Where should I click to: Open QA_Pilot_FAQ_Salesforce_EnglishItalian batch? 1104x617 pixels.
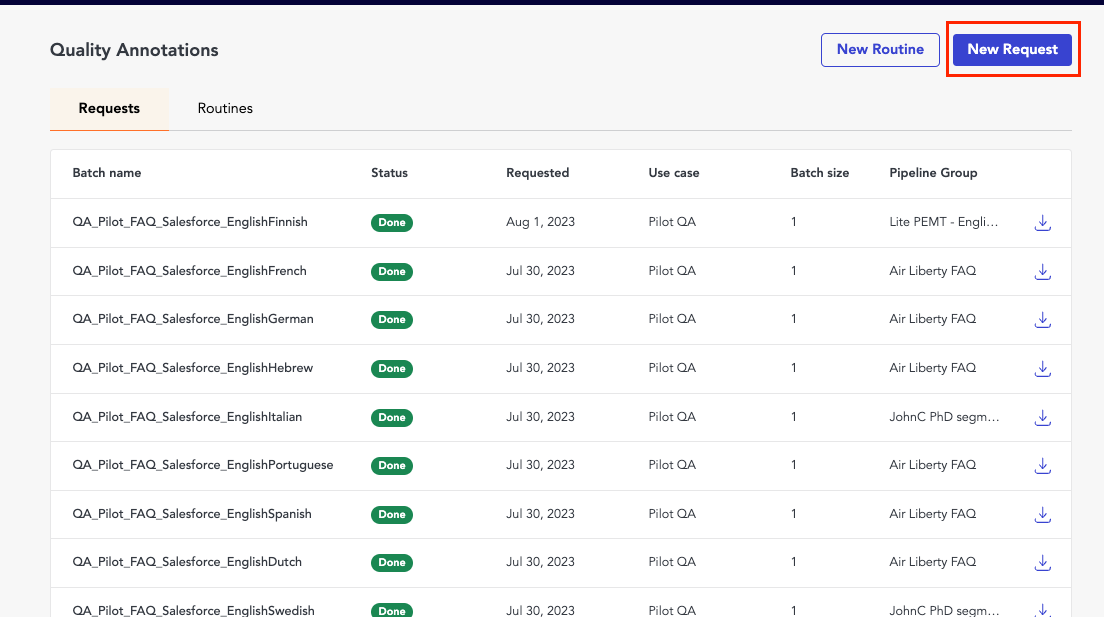(187, 416)
